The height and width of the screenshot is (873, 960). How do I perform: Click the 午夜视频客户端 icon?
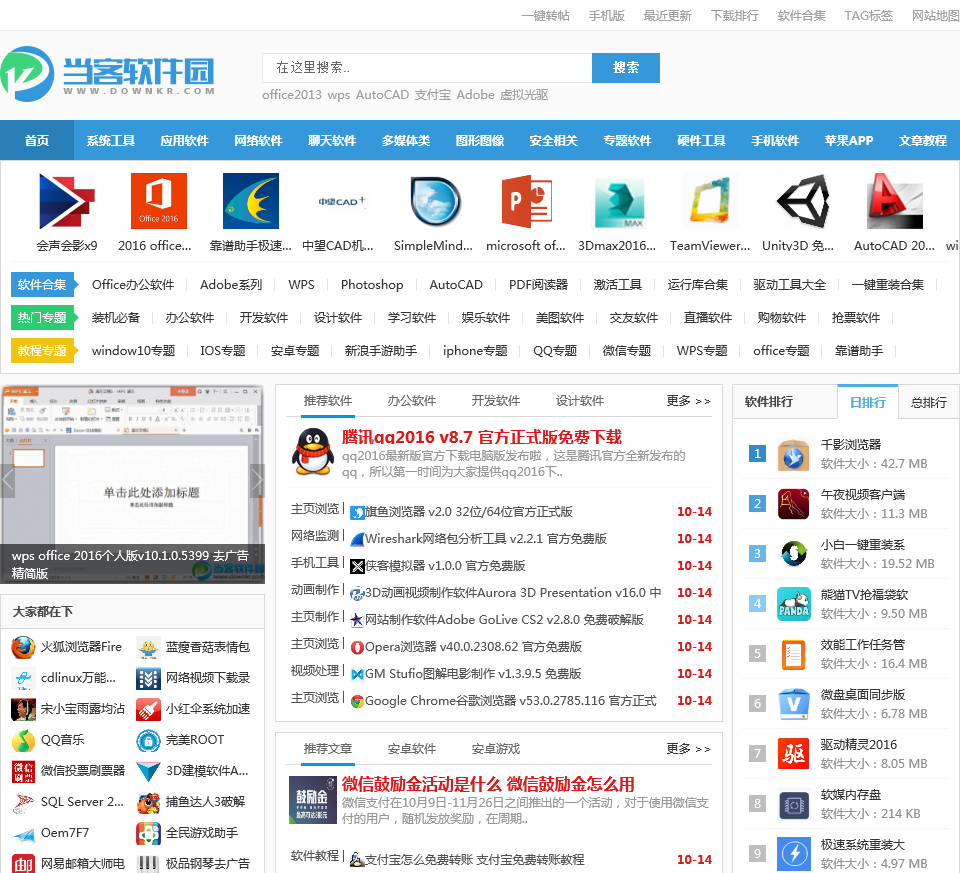[793, 504]
